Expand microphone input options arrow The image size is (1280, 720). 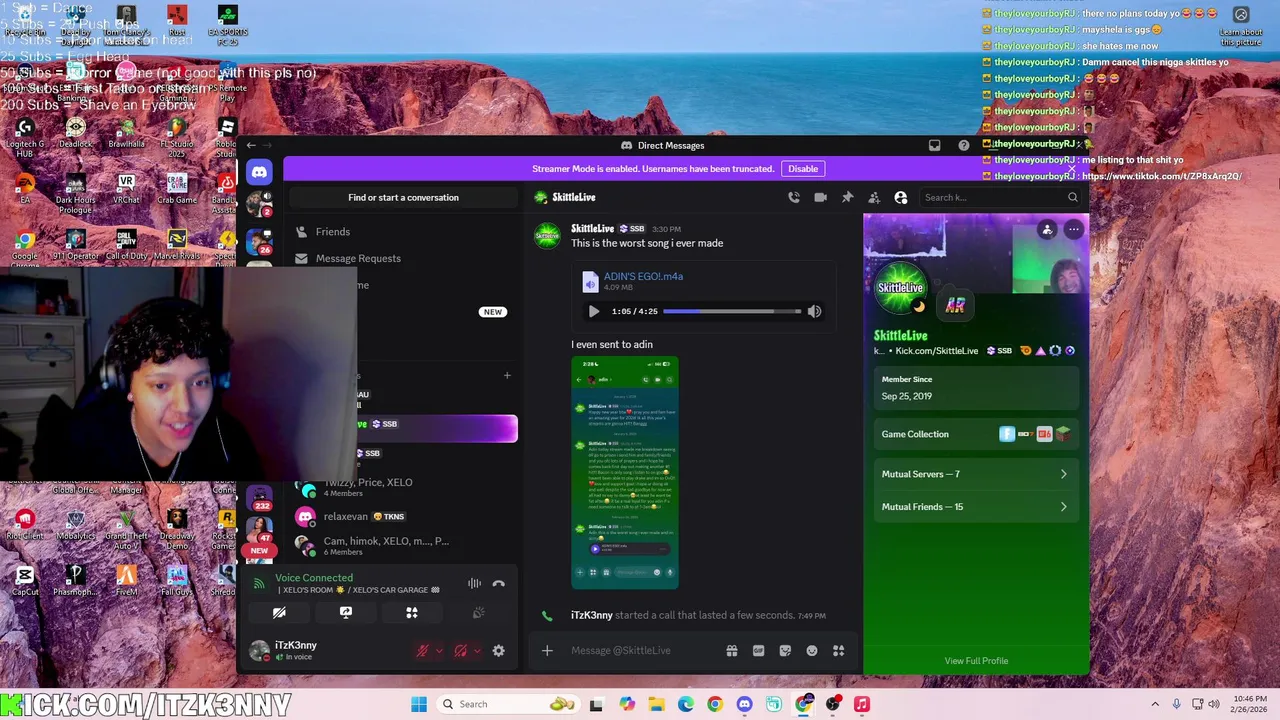[x=438, y=651]
